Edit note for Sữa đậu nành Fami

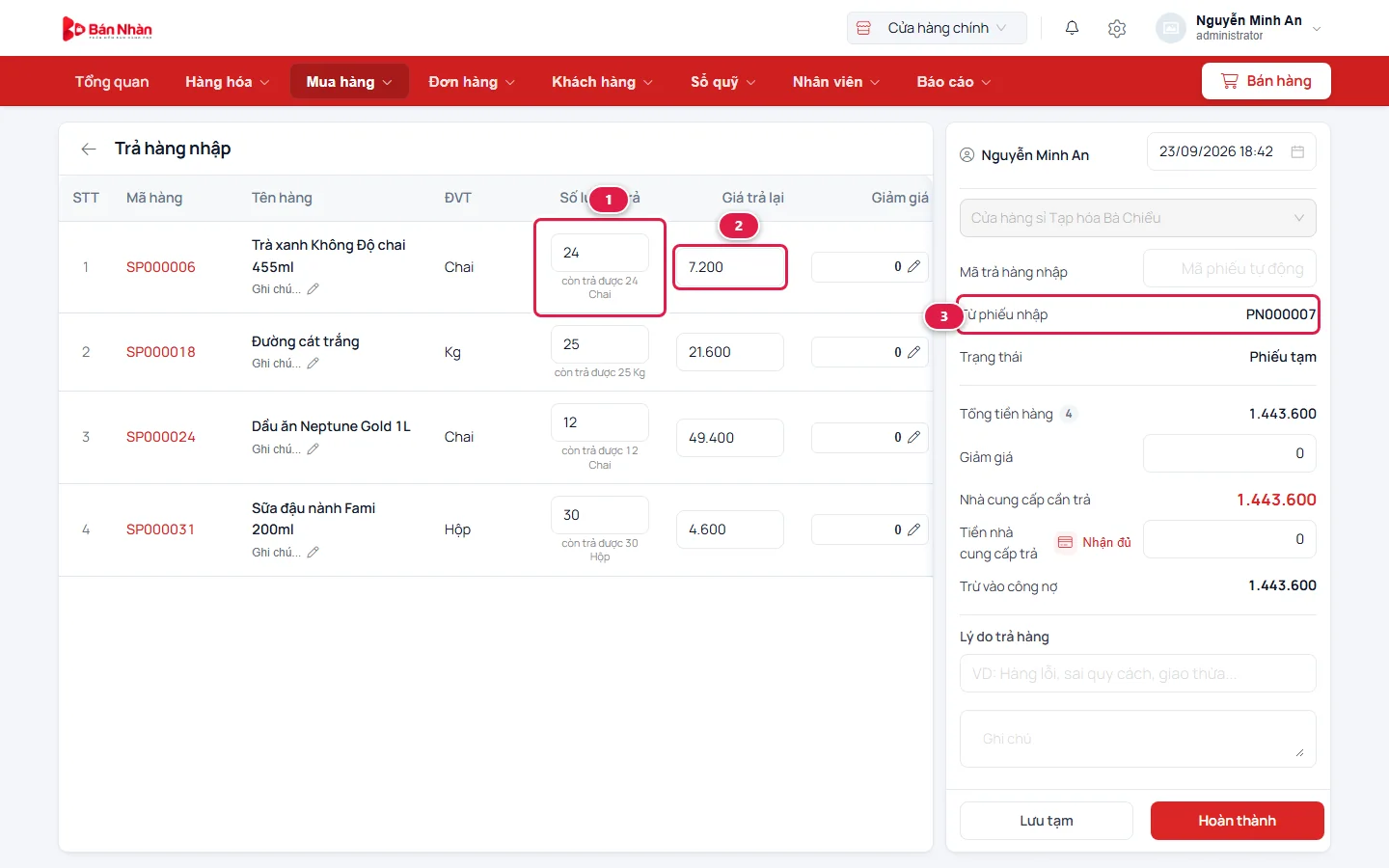pos(313,552)
